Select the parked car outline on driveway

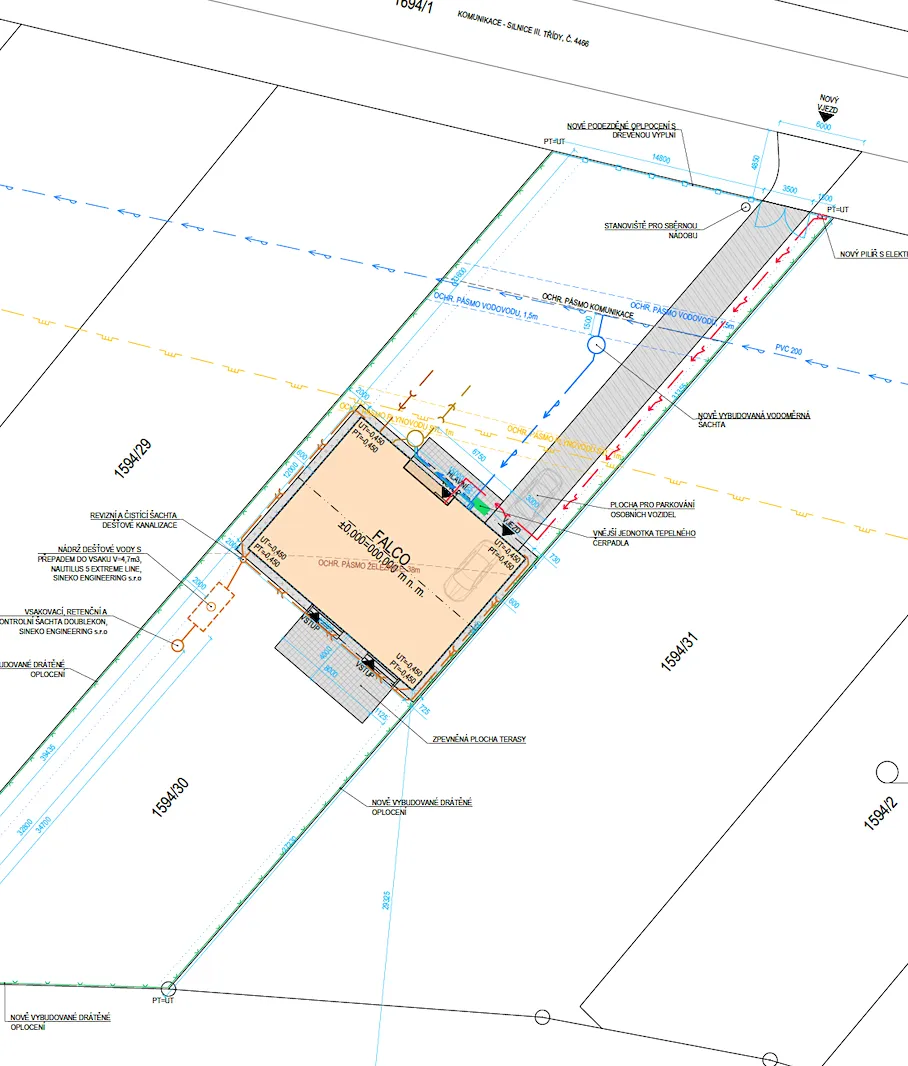[x=546, y=487]
